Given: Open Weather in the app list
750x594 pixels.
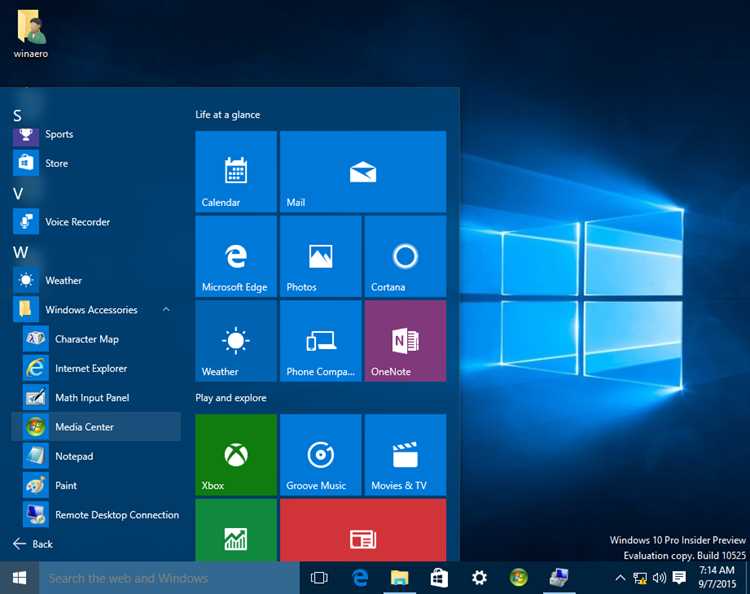Looking at the screenshot, I should 96,280.
